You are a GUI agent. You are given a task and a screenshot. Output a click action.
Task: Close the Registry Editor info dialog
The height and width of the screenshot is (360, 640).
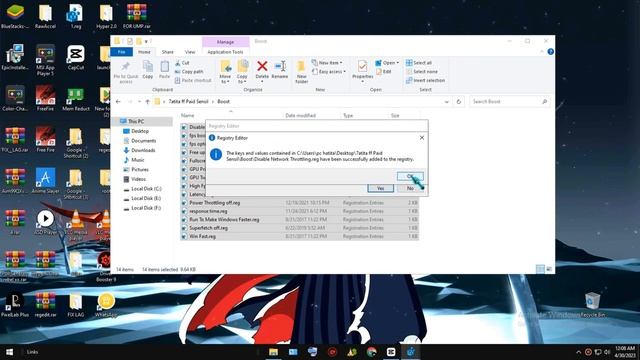pyautogui.click(x=422, y=138)
